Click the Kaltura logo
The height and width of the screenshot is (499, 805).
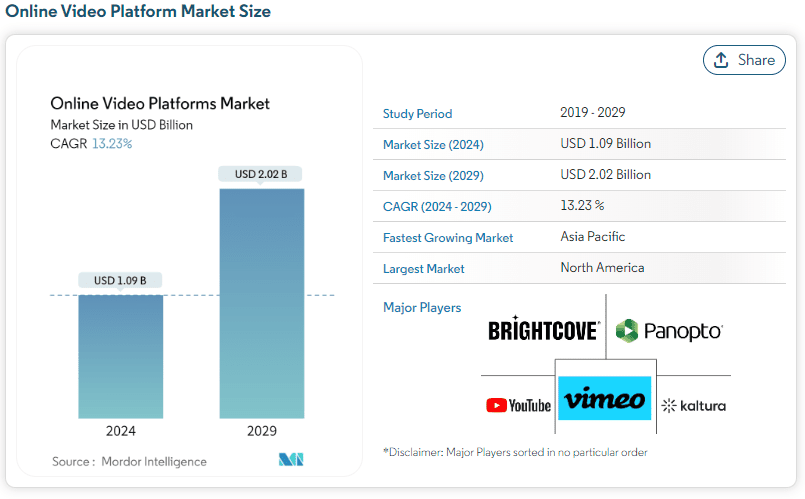(x=694, y=406)
